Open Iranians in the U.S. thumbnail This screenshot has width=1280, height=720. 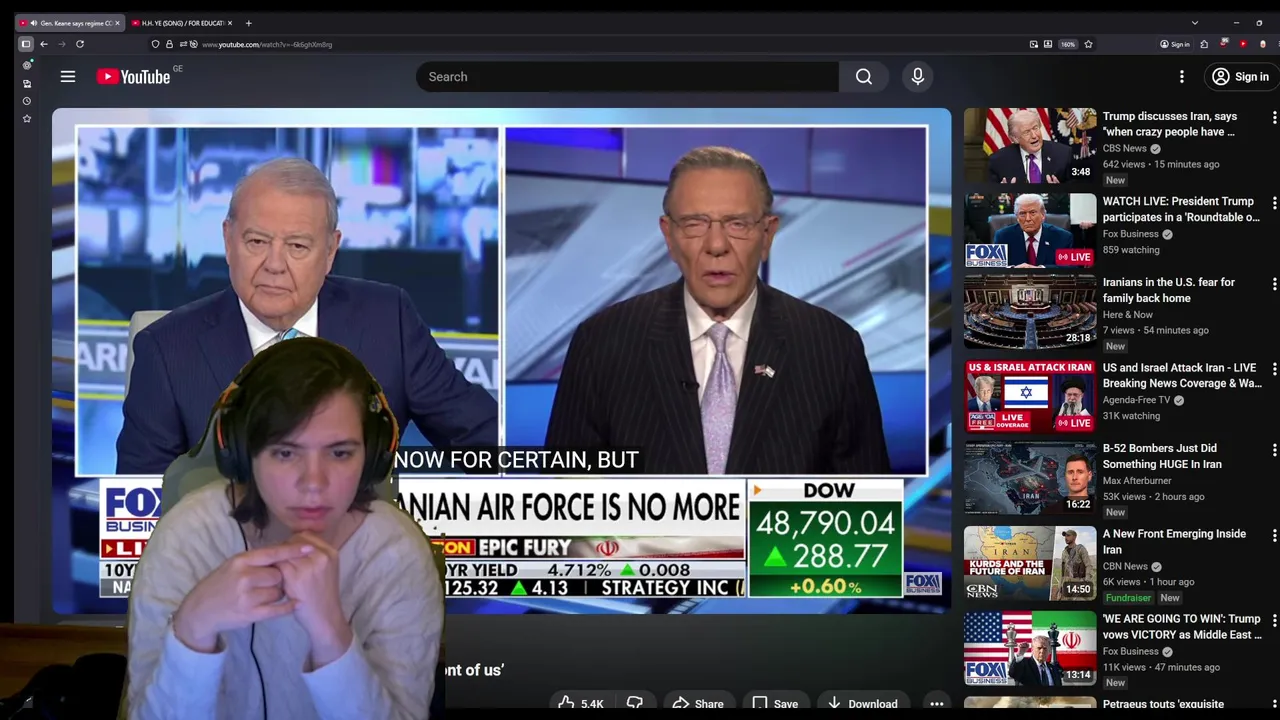click(x=1030, y=311)
